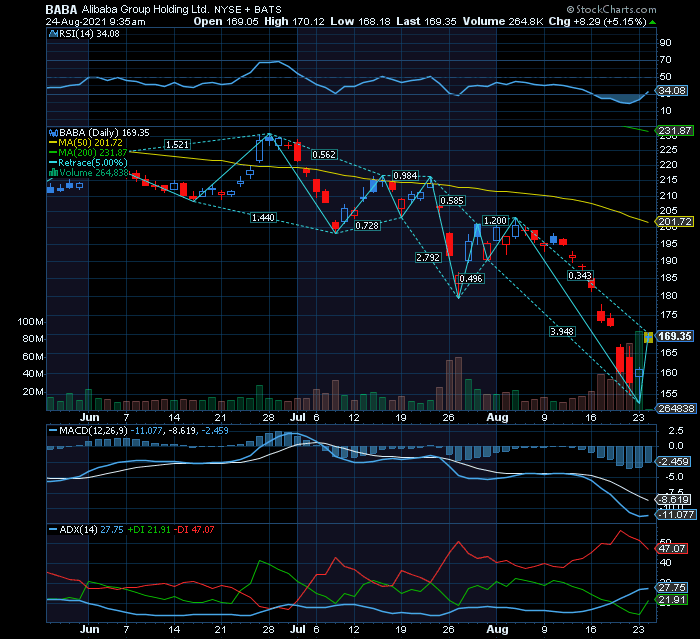Click the 34.08 RSI value tag

point(672,91)
